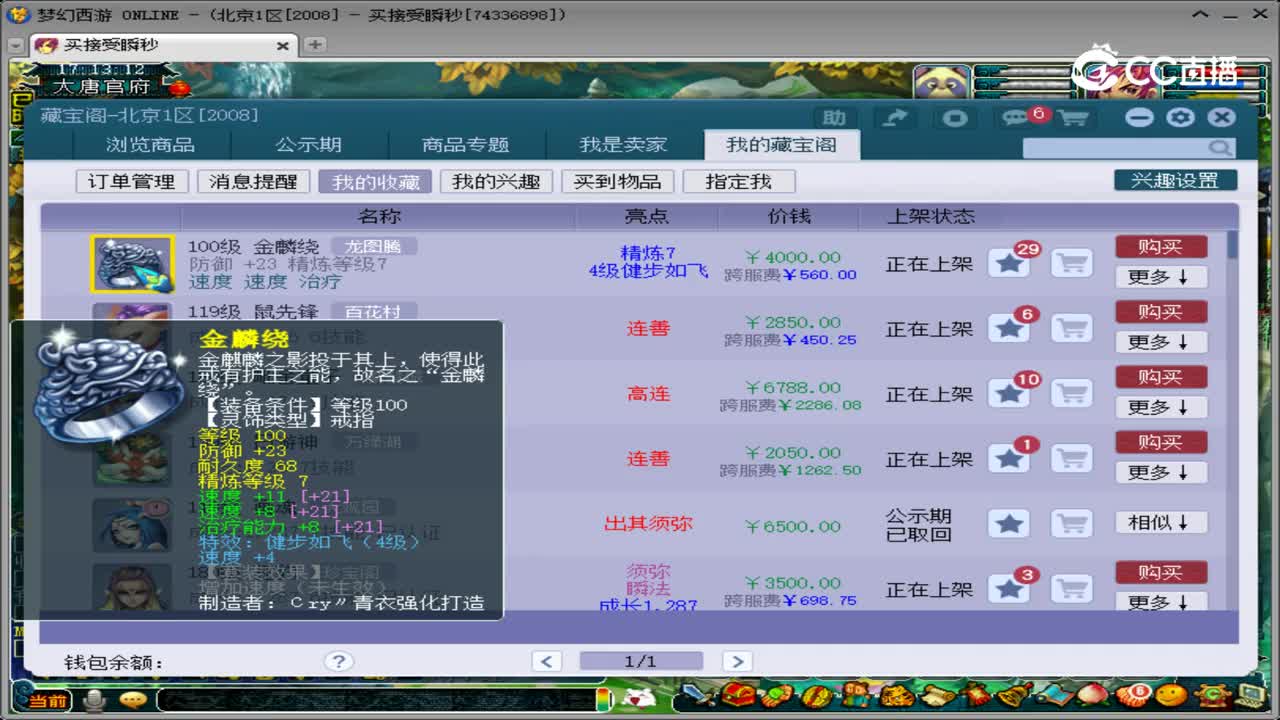1280x720 pixels.
Task: Switch to 公示期 tab
Action: pos(308,145)
